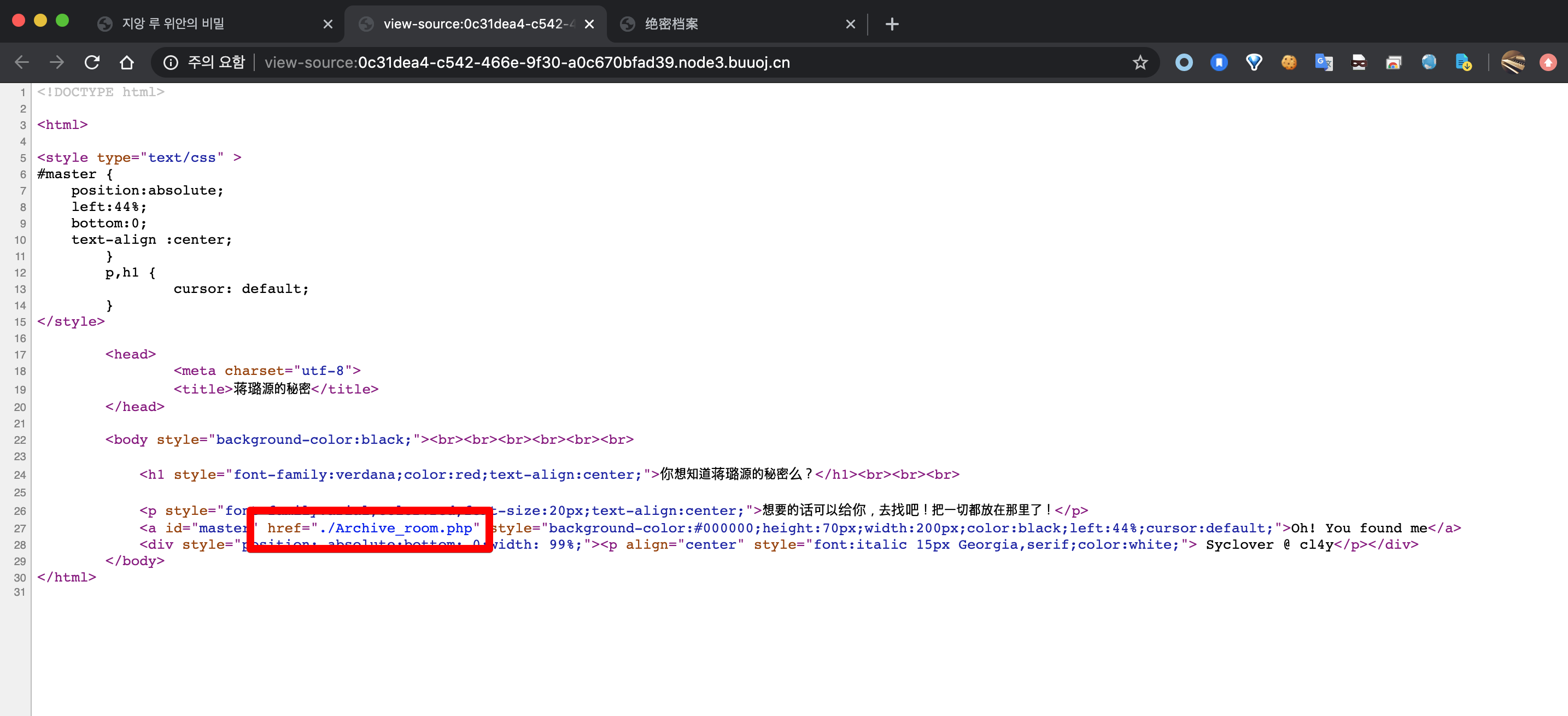Open the blue bookmark extension
Image resolution: width=1568 pixels, height=716 pixels.
pyautogui.click(x=1219, y=62)
